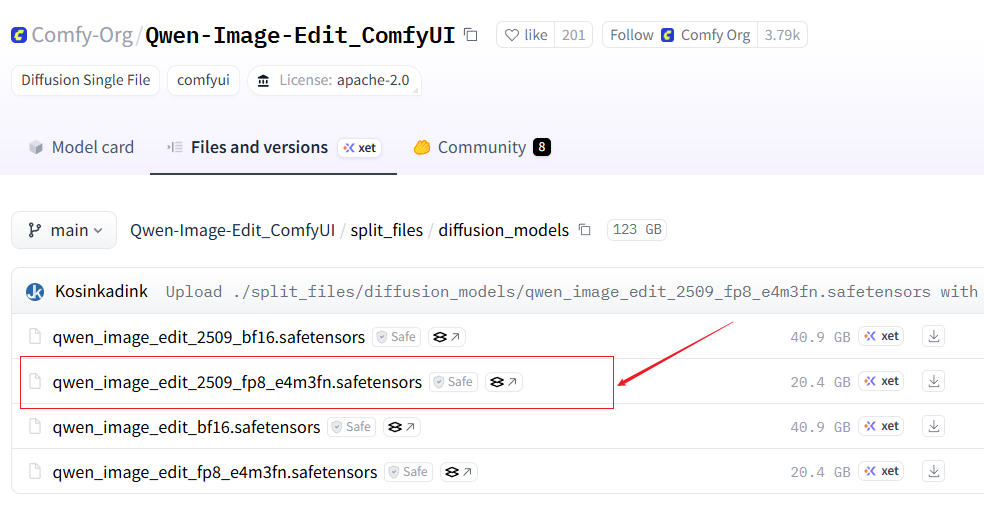Select the comfyui tag

point(203,80)
